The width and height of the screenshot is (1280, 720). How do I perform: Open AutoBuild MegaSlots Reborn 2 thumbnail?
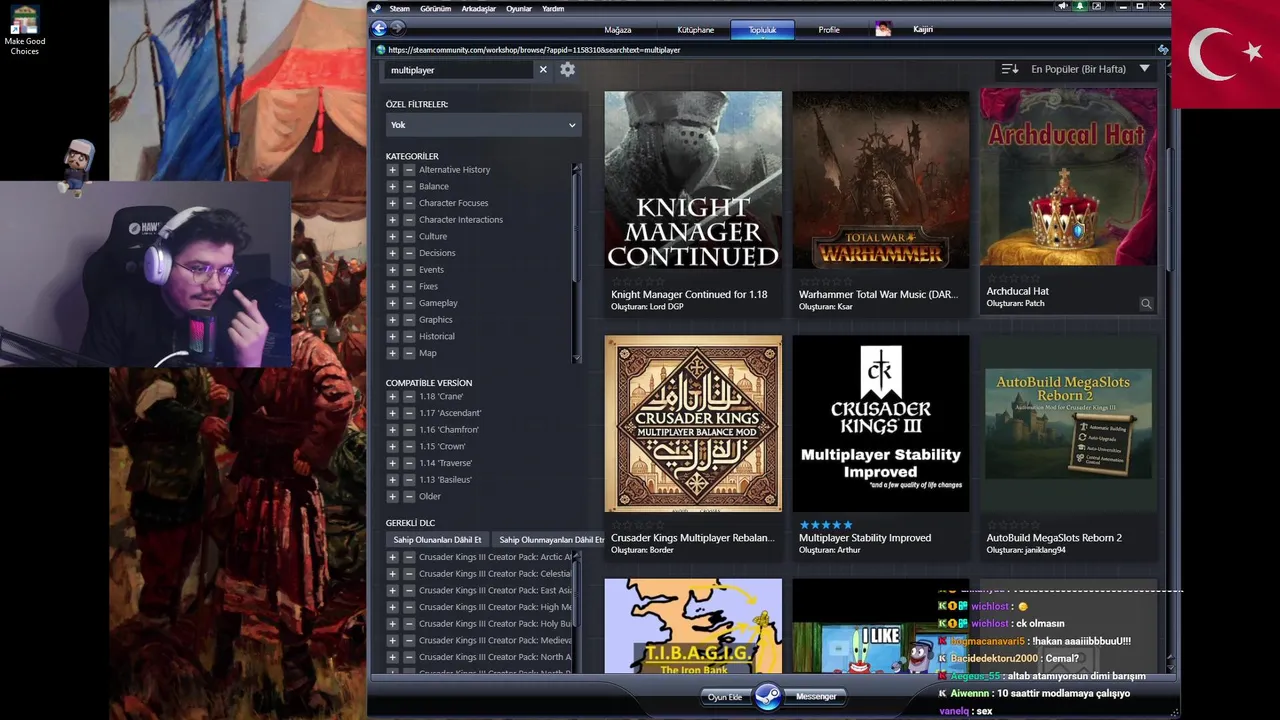pyautogui.click(x=1068, y=424)
